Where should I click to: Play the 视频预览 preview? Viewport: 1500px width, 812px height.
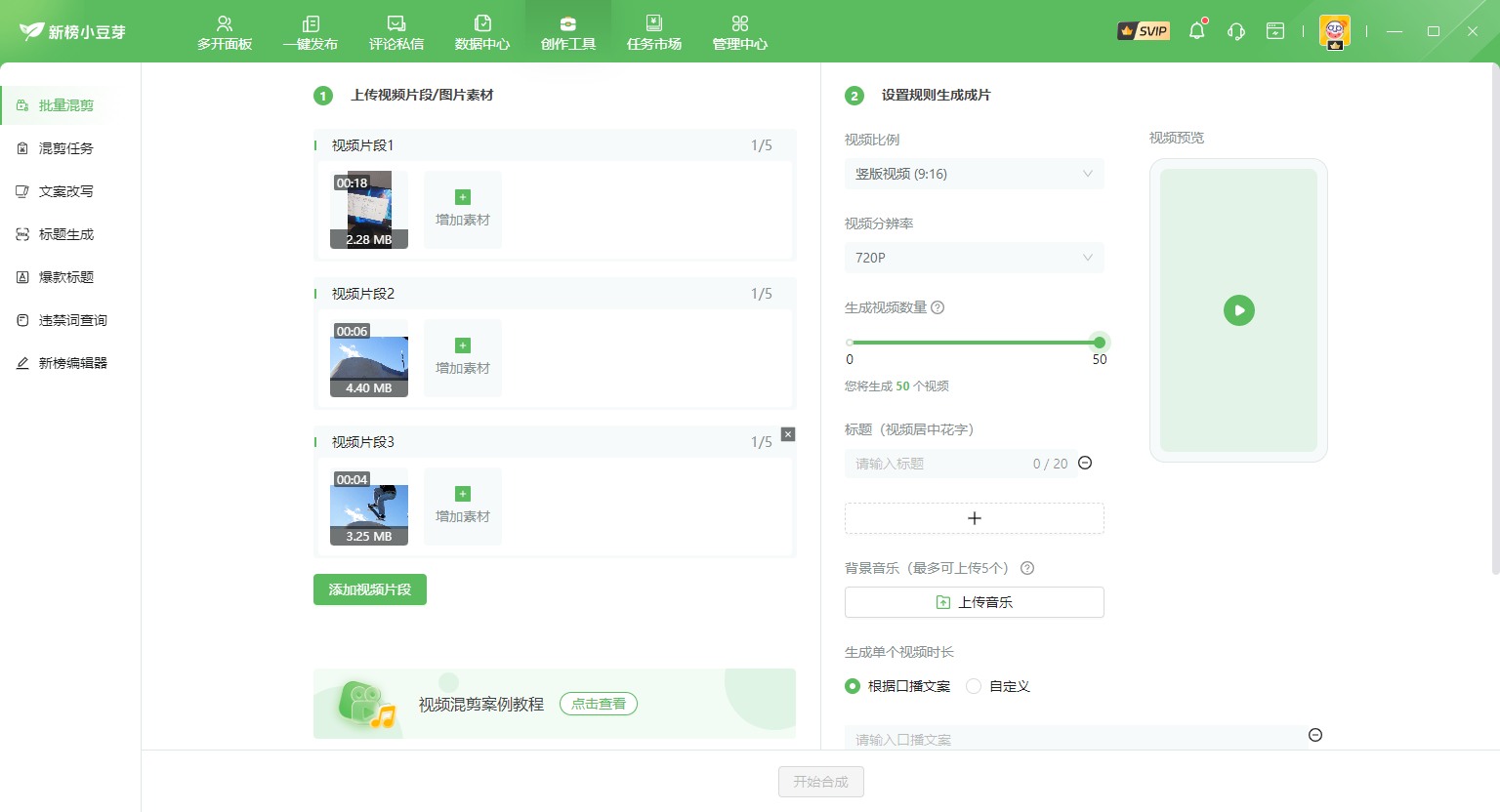pyautogui.click(x=1238, y=310)
